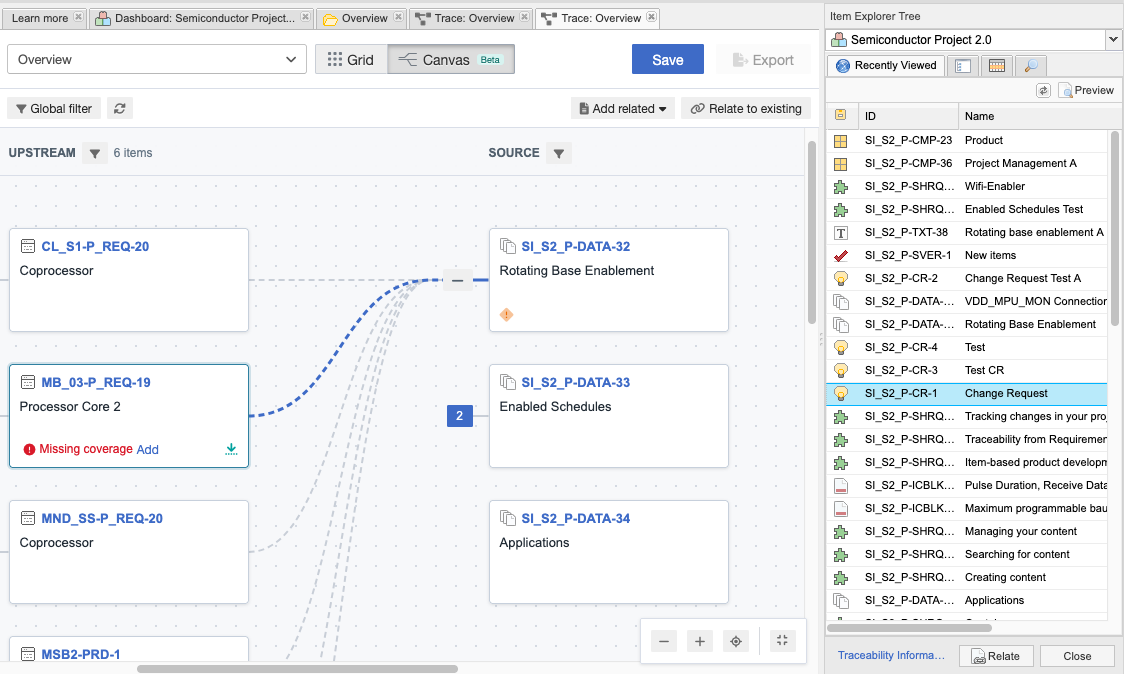Click the grid icon of the Product row

click(x=841, y=141)
